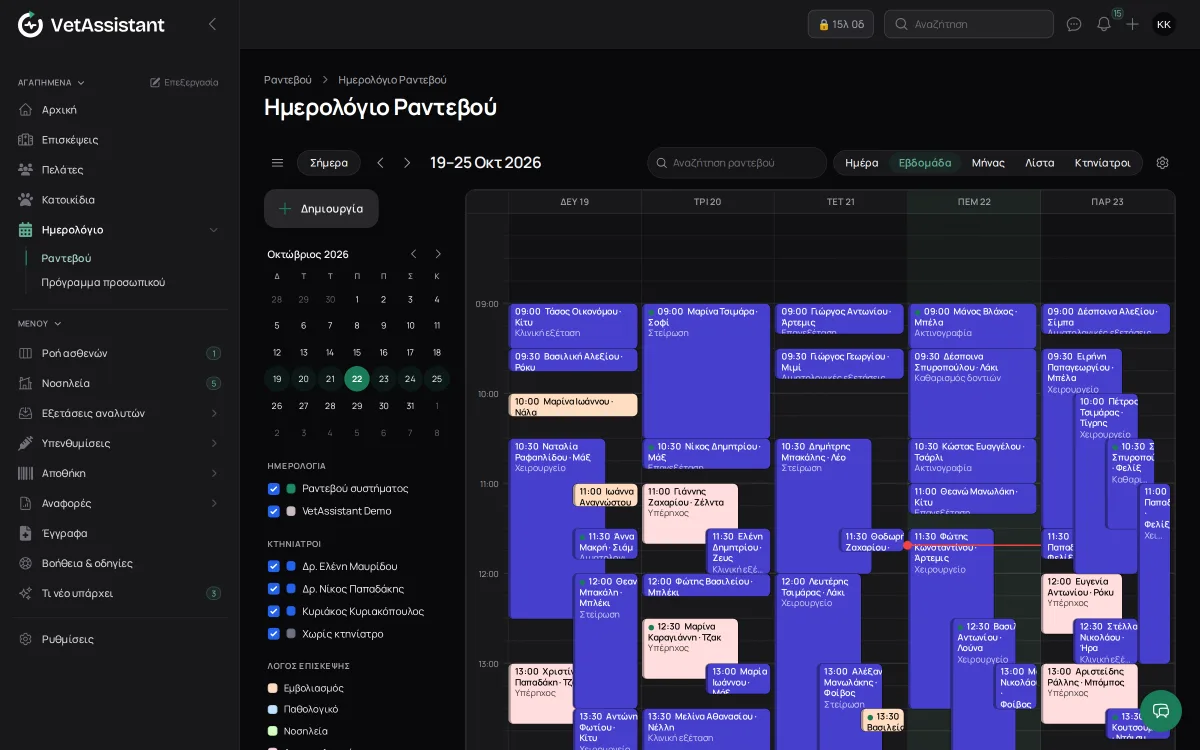Viewport: 1200px width, 750px height.
Task: Select day 23 in mini calendar
Action: coord(383,379)
